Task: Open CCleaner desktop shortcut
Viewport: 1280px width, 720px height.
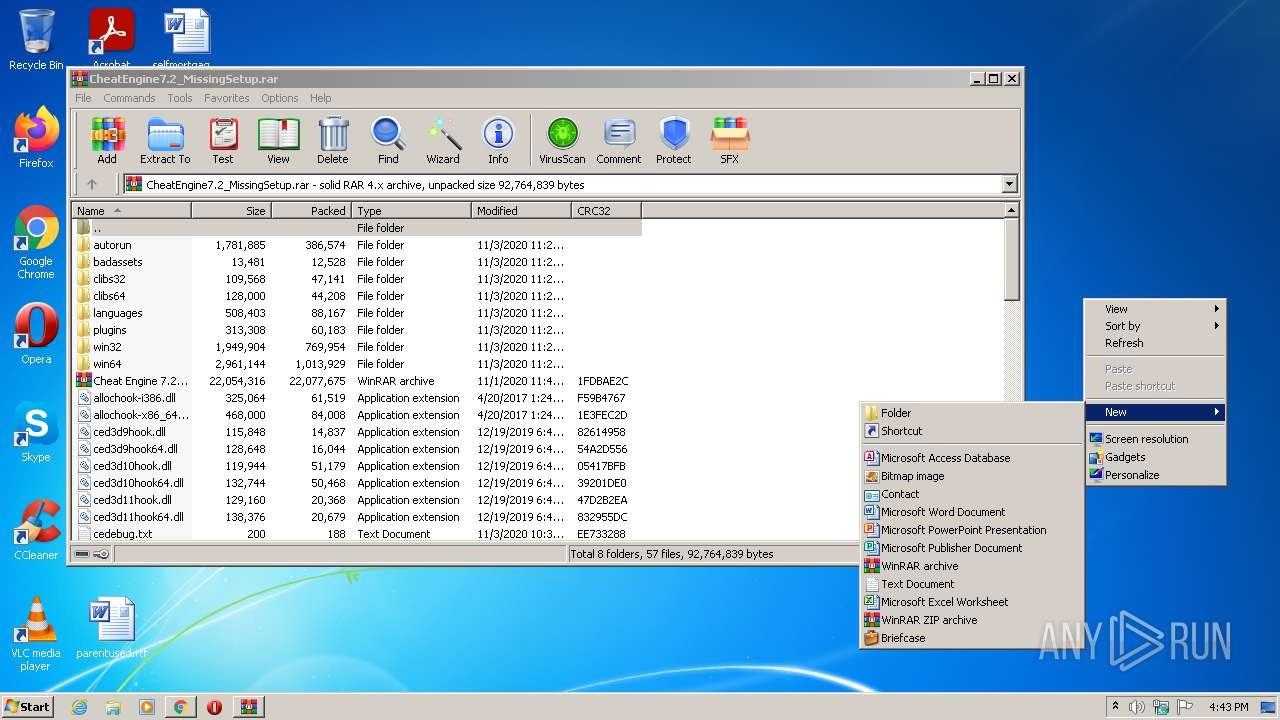Action: [x=36, y=530]
